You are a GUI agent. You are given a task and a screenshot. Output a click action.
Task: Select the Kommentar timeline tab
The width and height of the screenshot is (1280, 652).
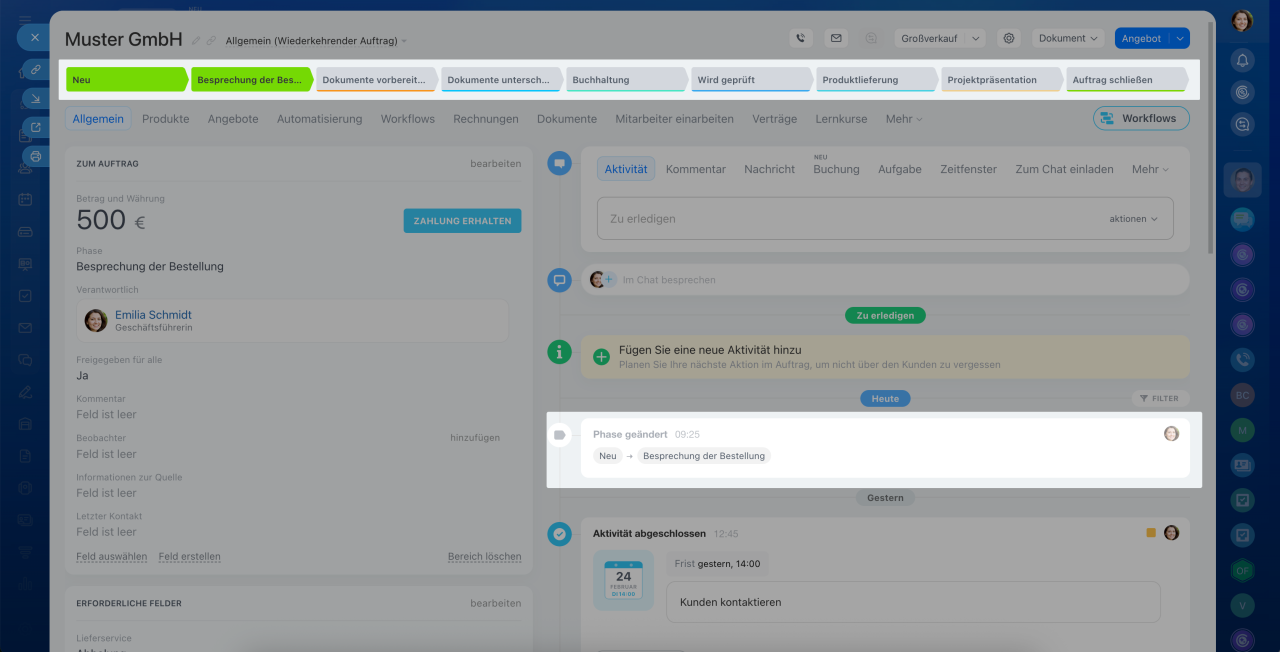click(x=695, y=169)
